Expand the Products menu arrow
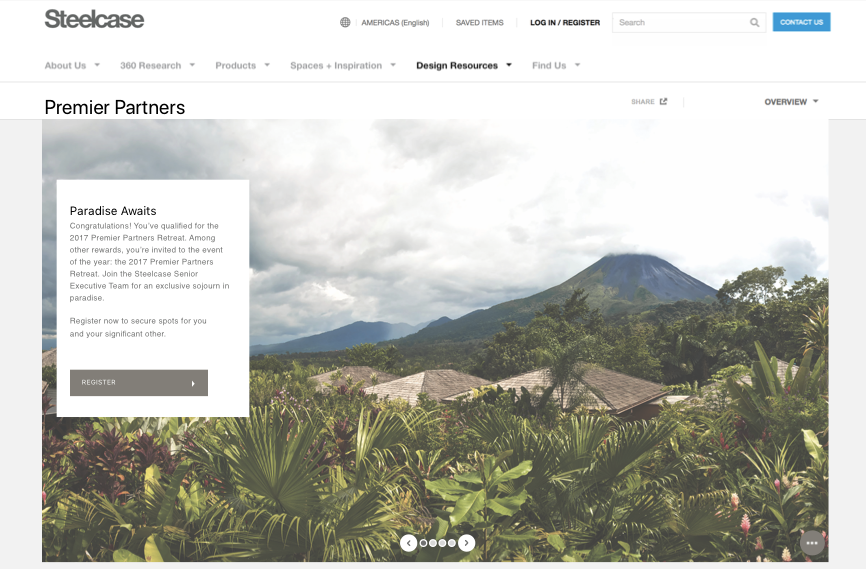 click(x=267, y=65)
